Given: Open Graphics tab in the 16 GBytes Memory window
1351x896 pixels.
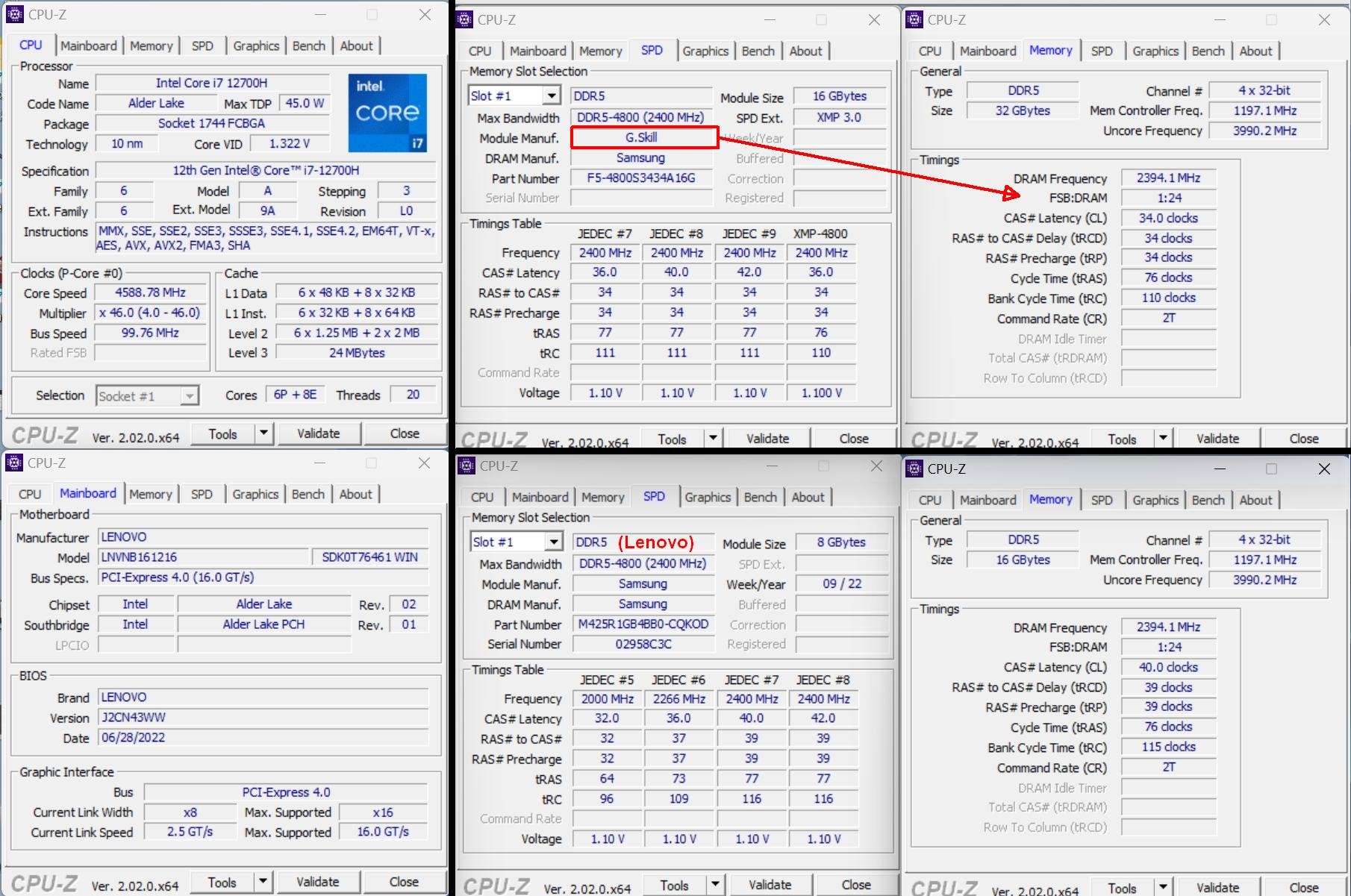Looking at the screenshot, I should tap(1155, 500).
